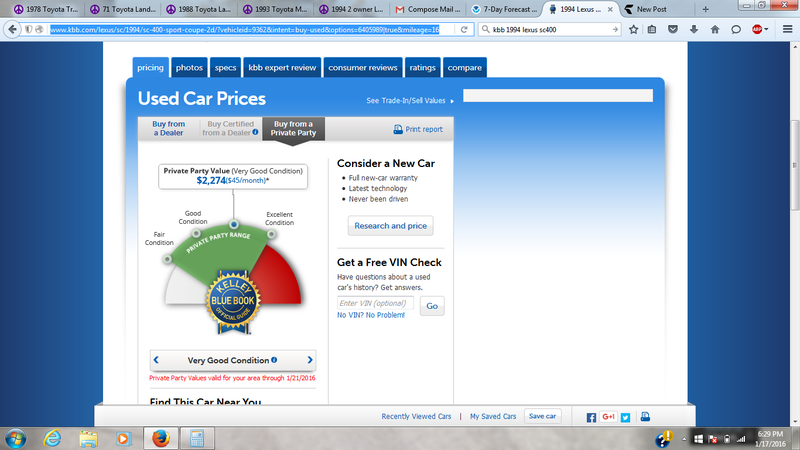Open a new browser tab with plus
800x450 pixels.
(706, 9)
